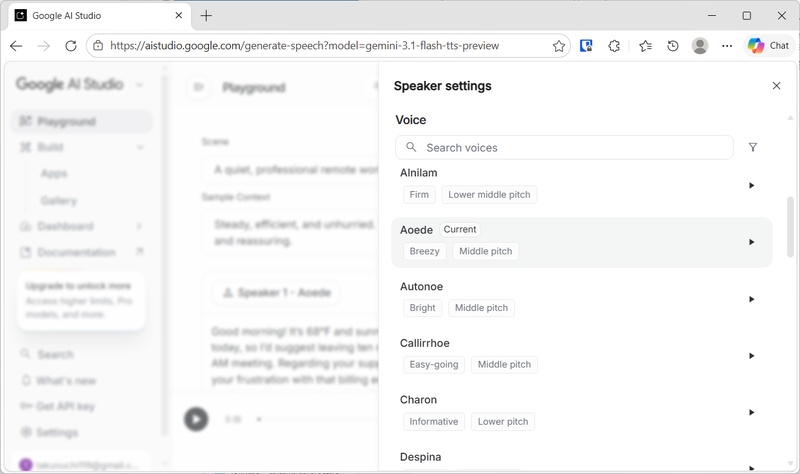Image resolution: width=800 pixels, height=474 pixels.
Task: Select the Charon voice
Action: pos(582,412)
